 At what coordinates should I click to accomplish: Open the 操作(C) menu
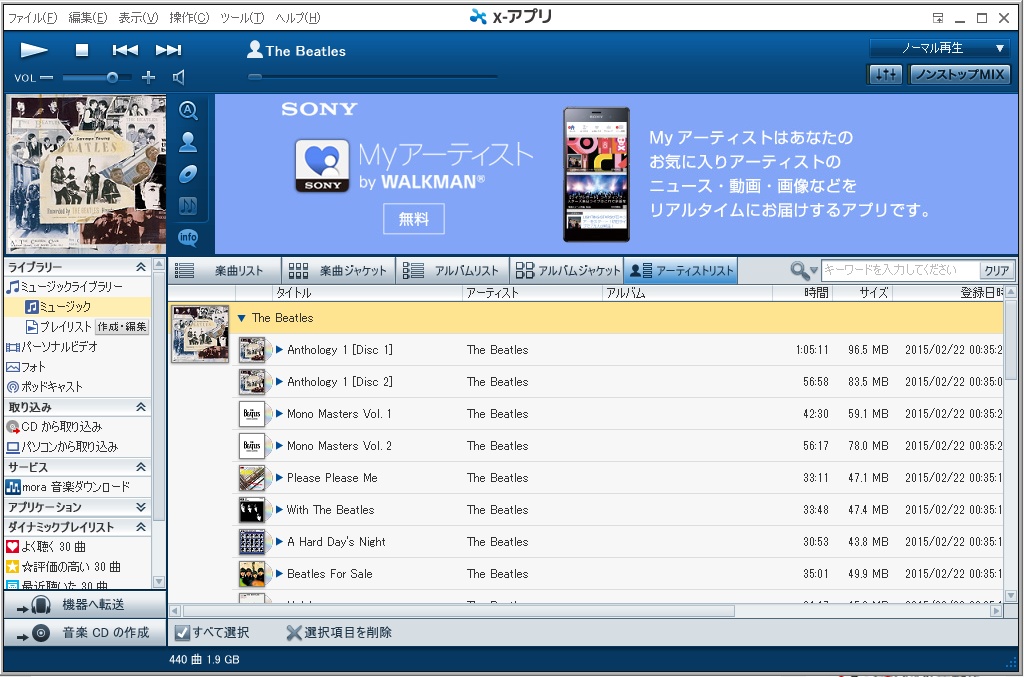(x=189, y=18)
